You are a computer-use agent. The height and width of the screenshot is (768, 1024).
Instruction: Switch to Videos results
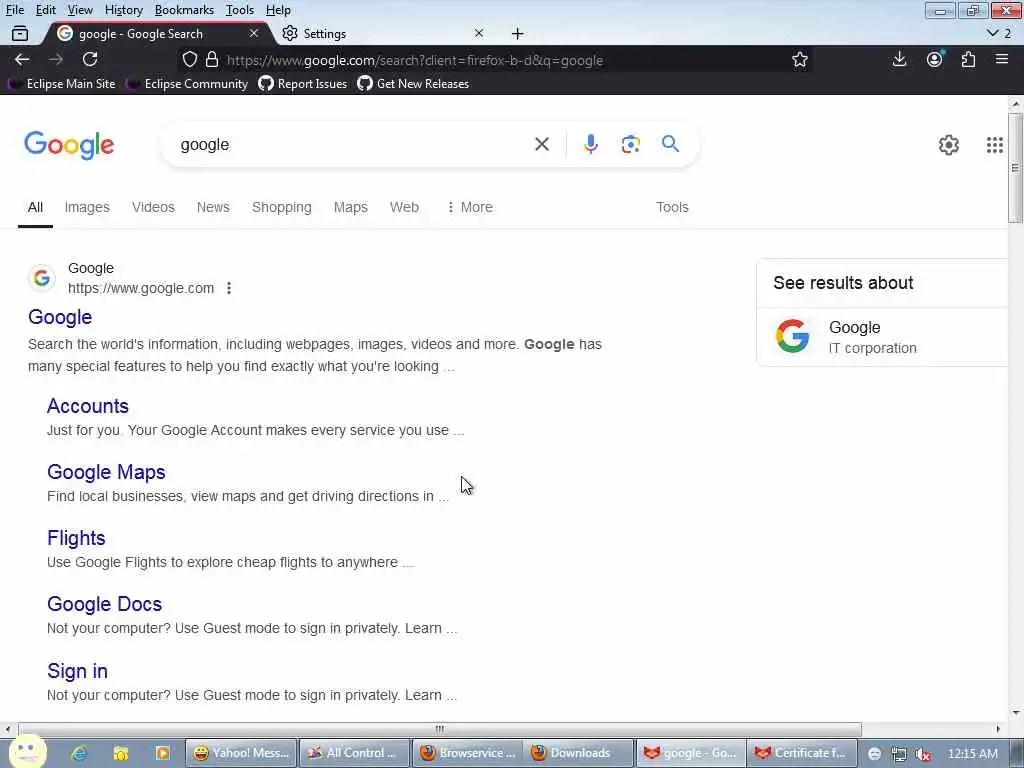pyautogui.click(x=153, y=207)
